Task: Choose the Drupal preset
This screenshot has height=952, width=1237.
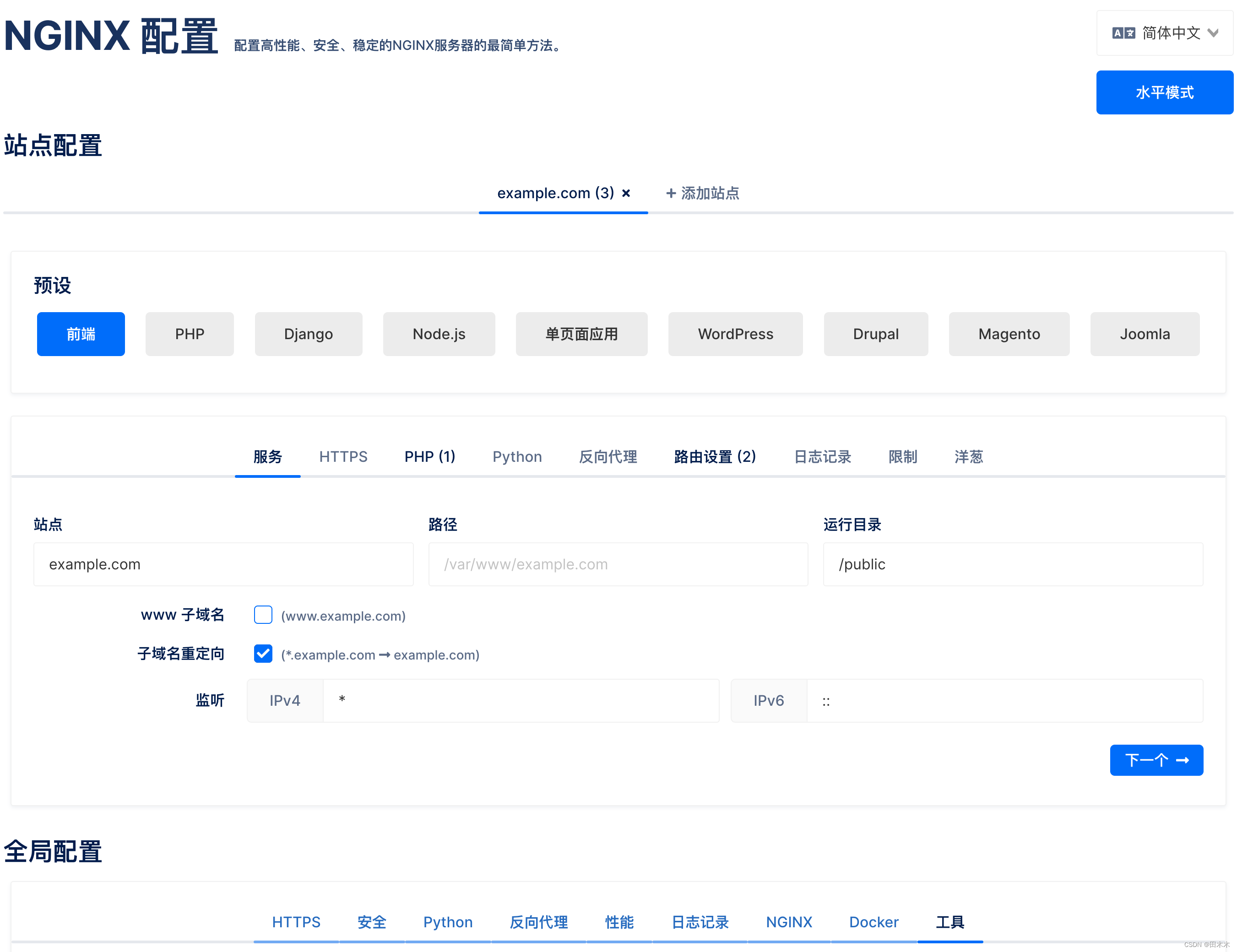Action: 876,334
